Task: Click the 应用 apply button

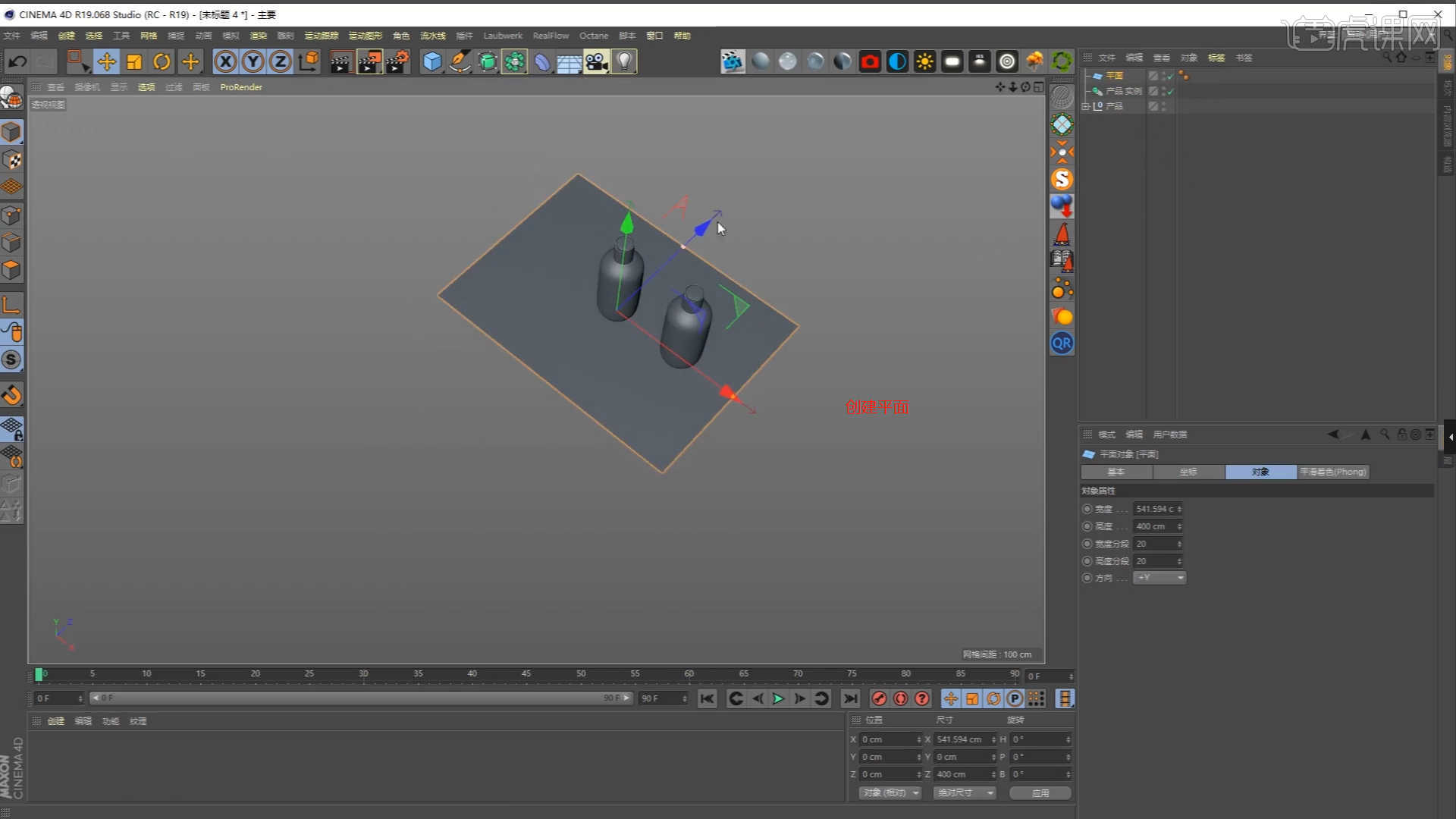Action: [1040, 792]
